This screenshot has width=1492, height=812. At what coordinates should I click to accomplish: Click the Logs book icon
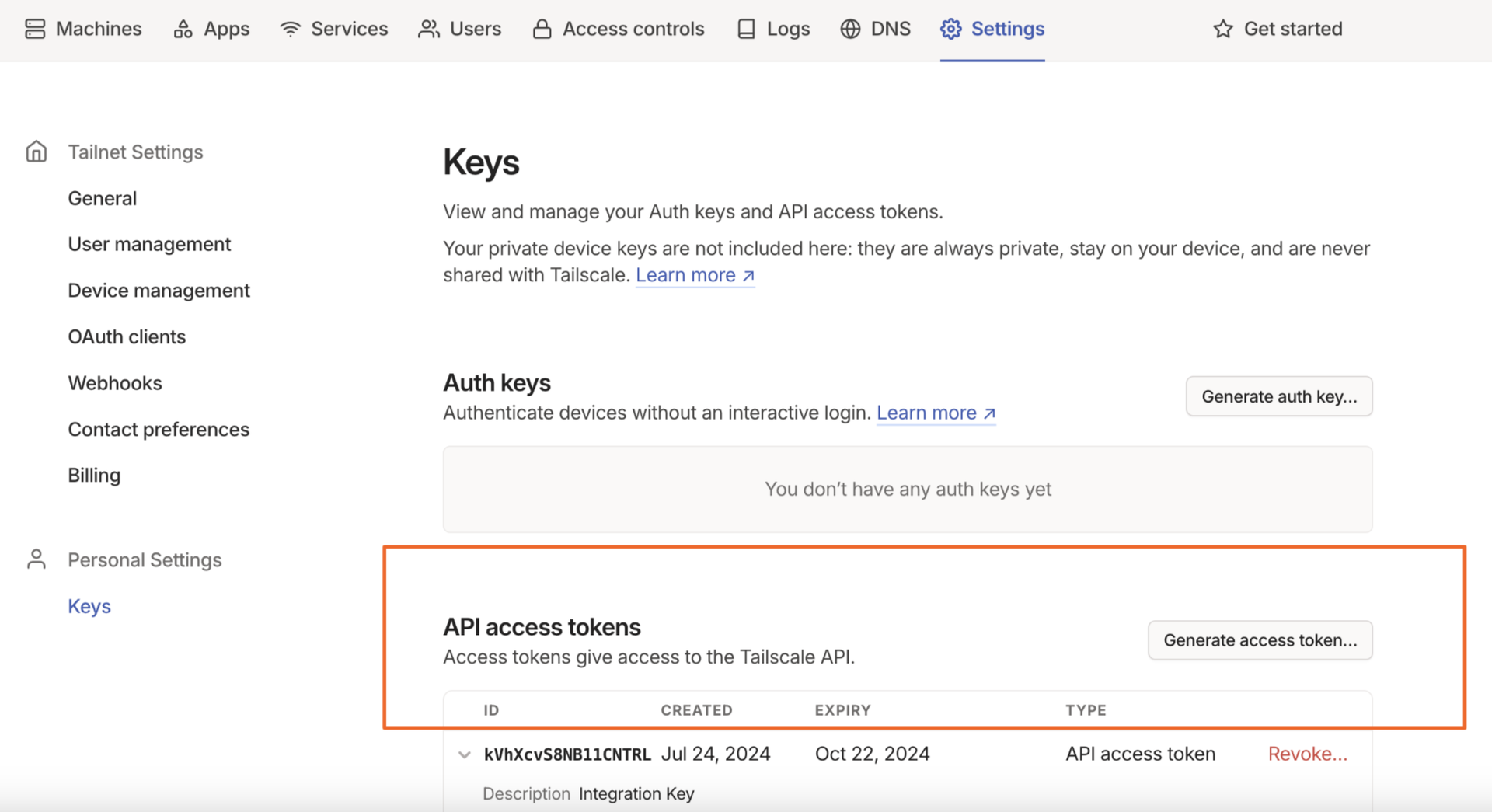click(x=746, y=29)
